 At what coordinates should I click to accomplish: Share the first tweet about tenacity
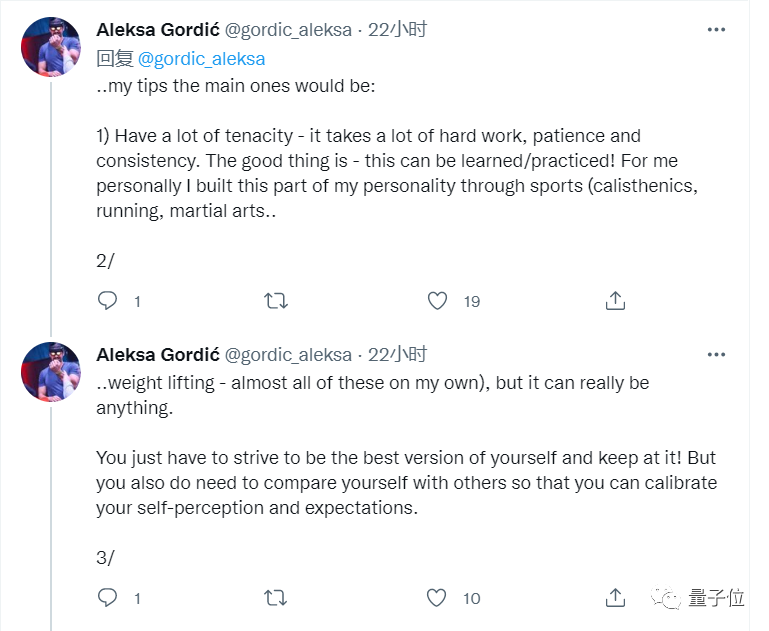point(616,300)
